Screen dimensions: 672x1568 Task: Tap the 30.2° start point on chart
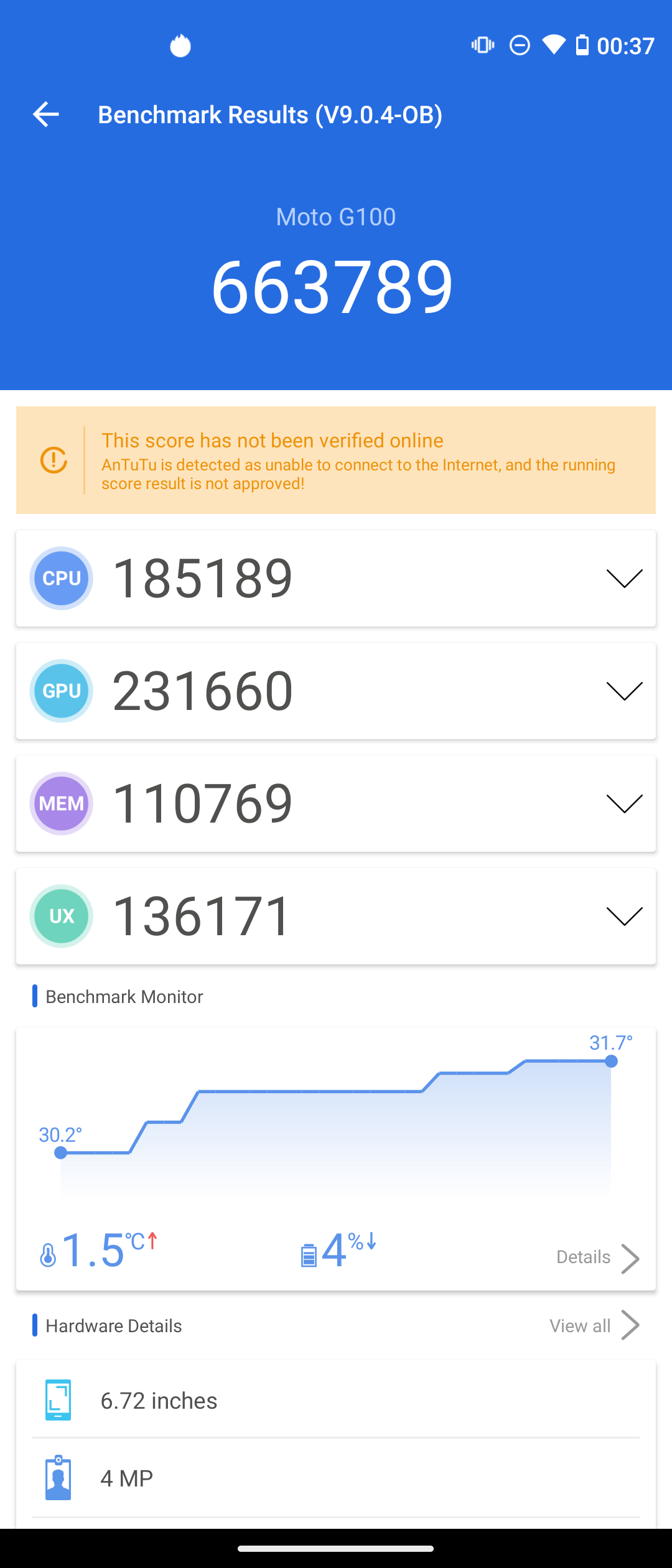60,1153
